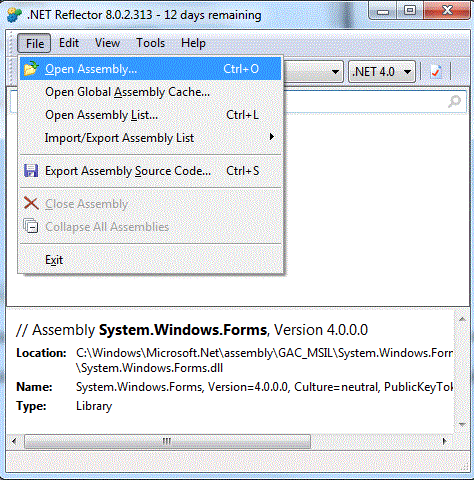Click the horizontal scrollbar thumb in details pane

point(167,441)
